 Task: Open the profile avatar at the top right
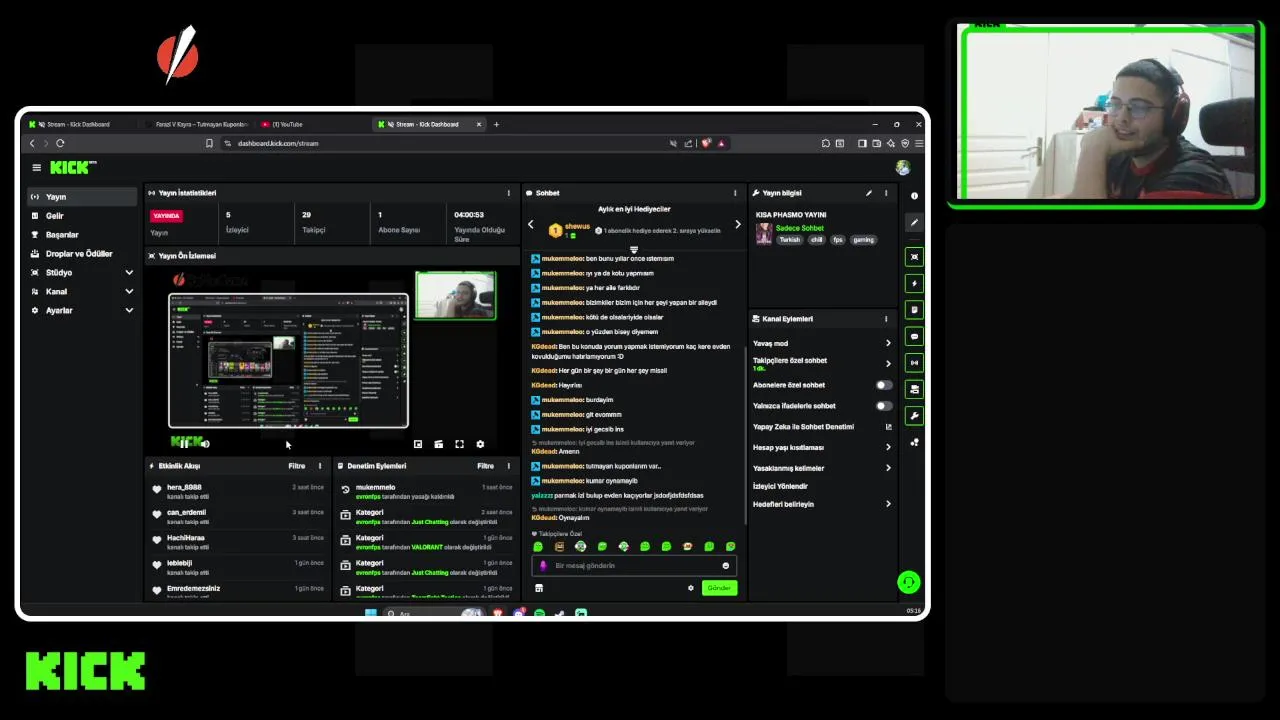pyautogui.click(x=903, y=168)
